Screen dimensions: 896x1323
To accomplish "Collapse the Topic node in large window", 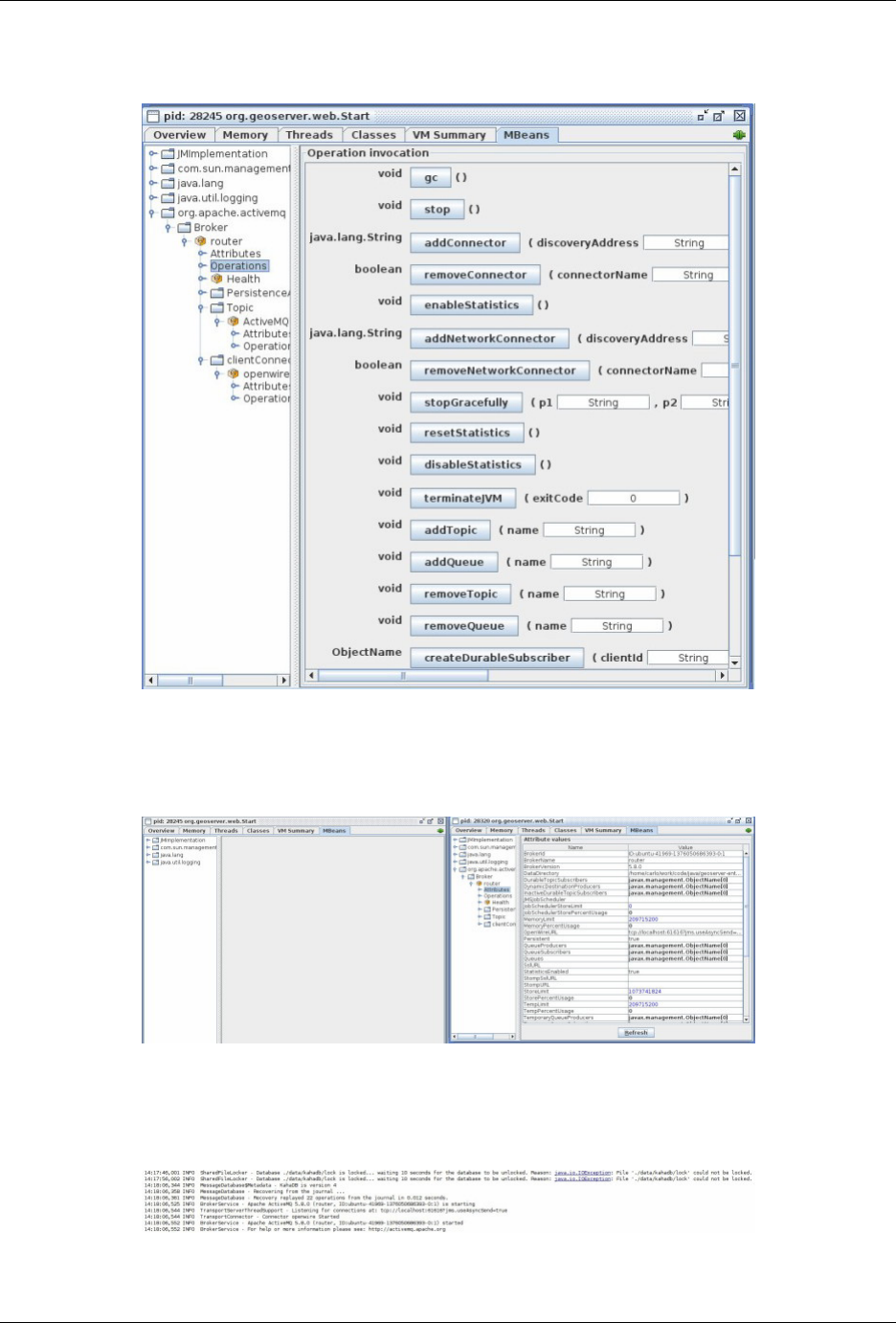I will coord(201,308).
